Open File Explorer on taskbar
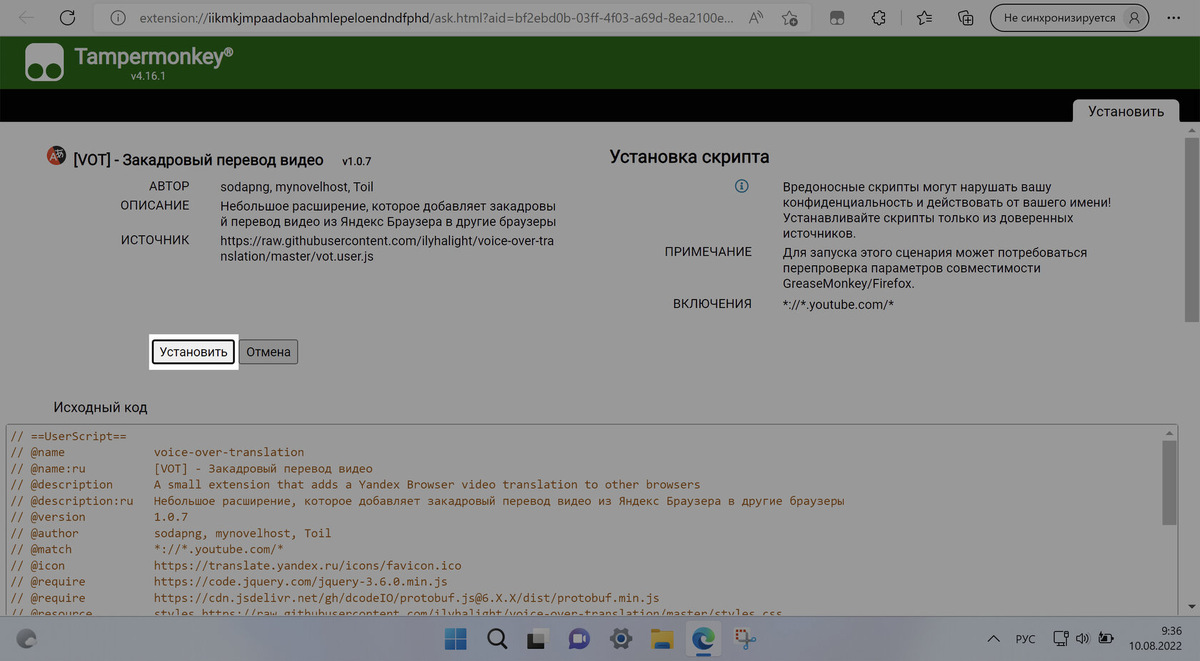Viewport: 1200px width, 661px height. (x=661, y=638)
